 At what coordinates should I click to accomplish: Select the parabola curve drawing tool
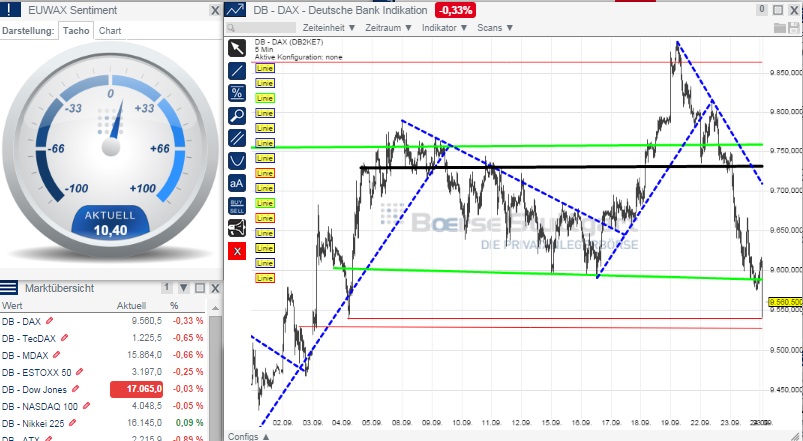(x=237, y=161)
